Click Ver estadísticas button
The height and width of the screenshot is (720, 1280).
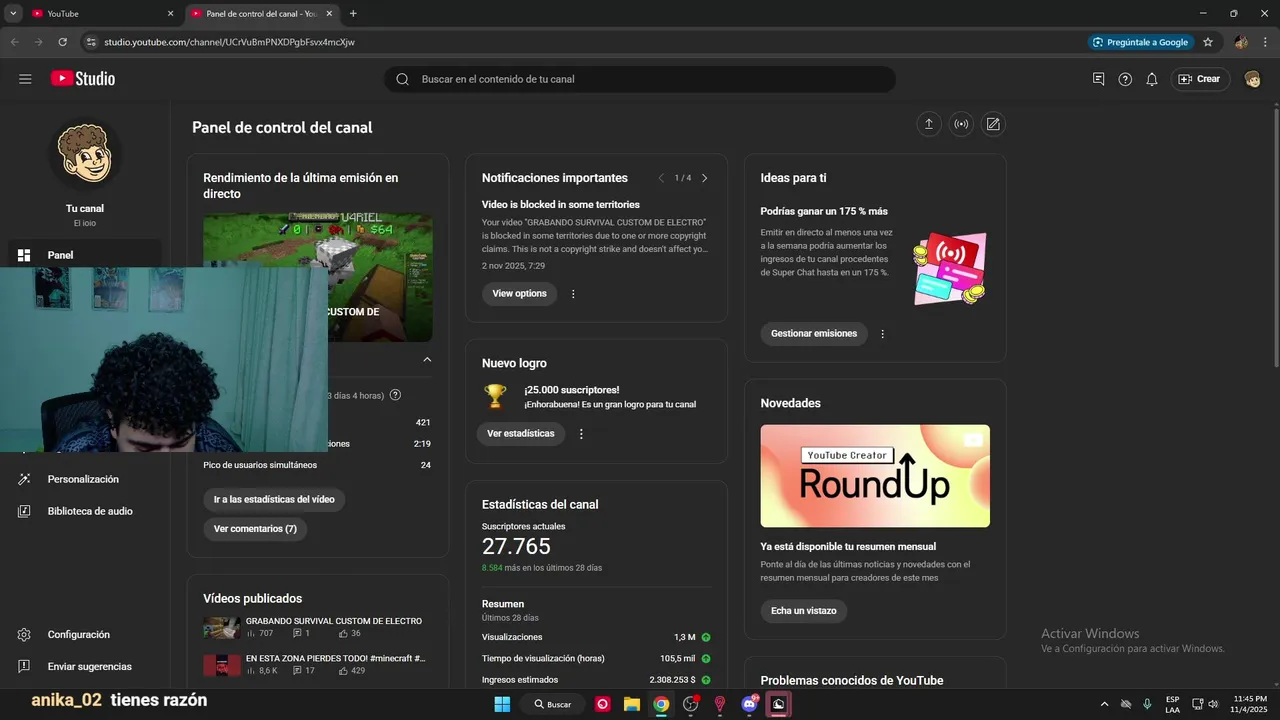click(521, 434)
